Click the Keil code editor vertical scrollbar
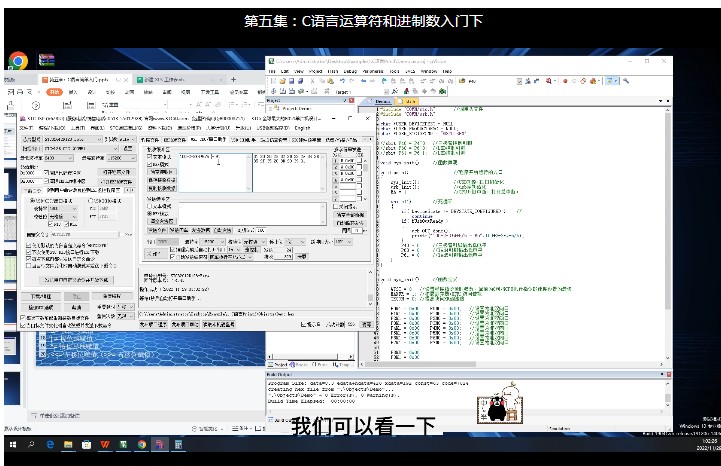This screenshot has width=721, height=466. click(x=667, y=233)
